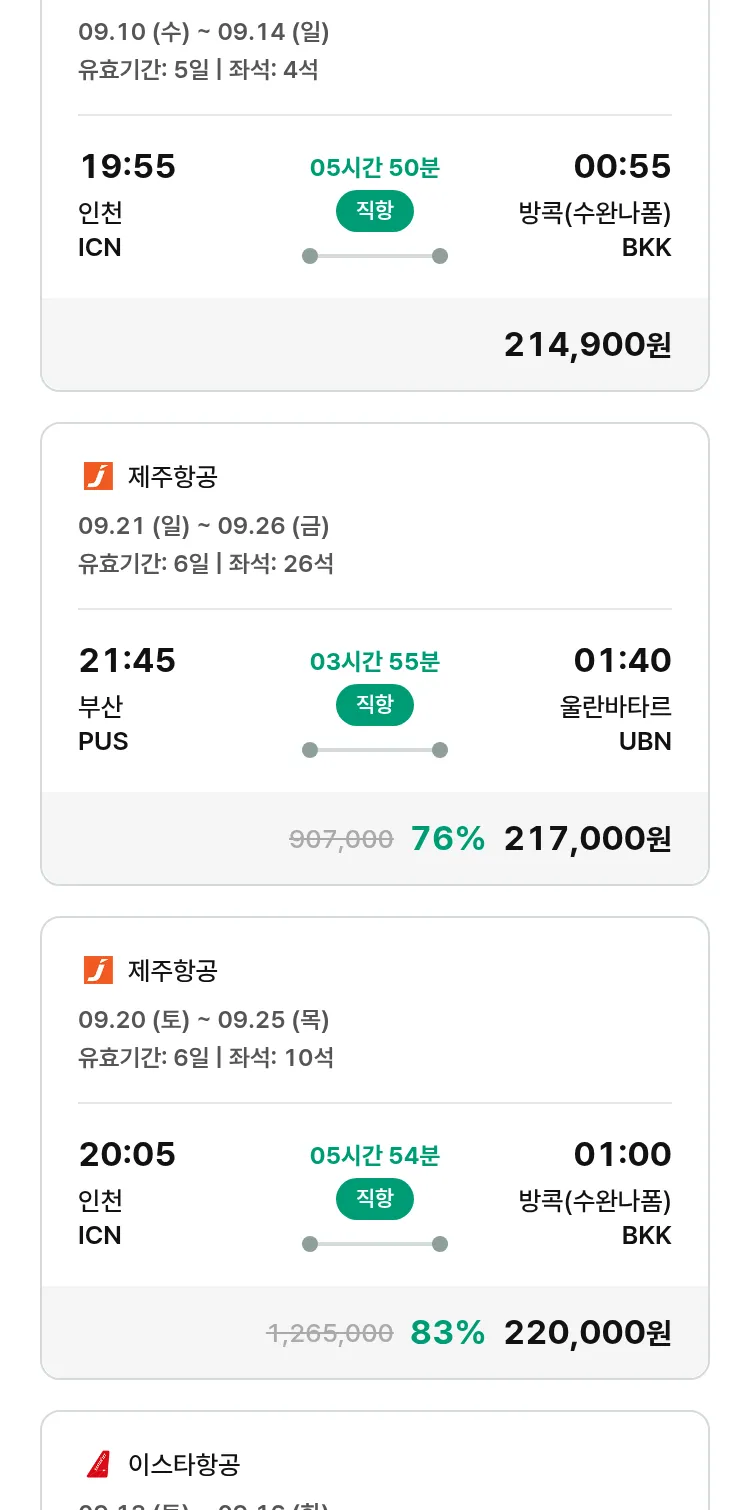This screenshot has height=1510, width=750.
Task: Click Jeju Air logo on Busan flight card
Action: (x=98, y=477)
